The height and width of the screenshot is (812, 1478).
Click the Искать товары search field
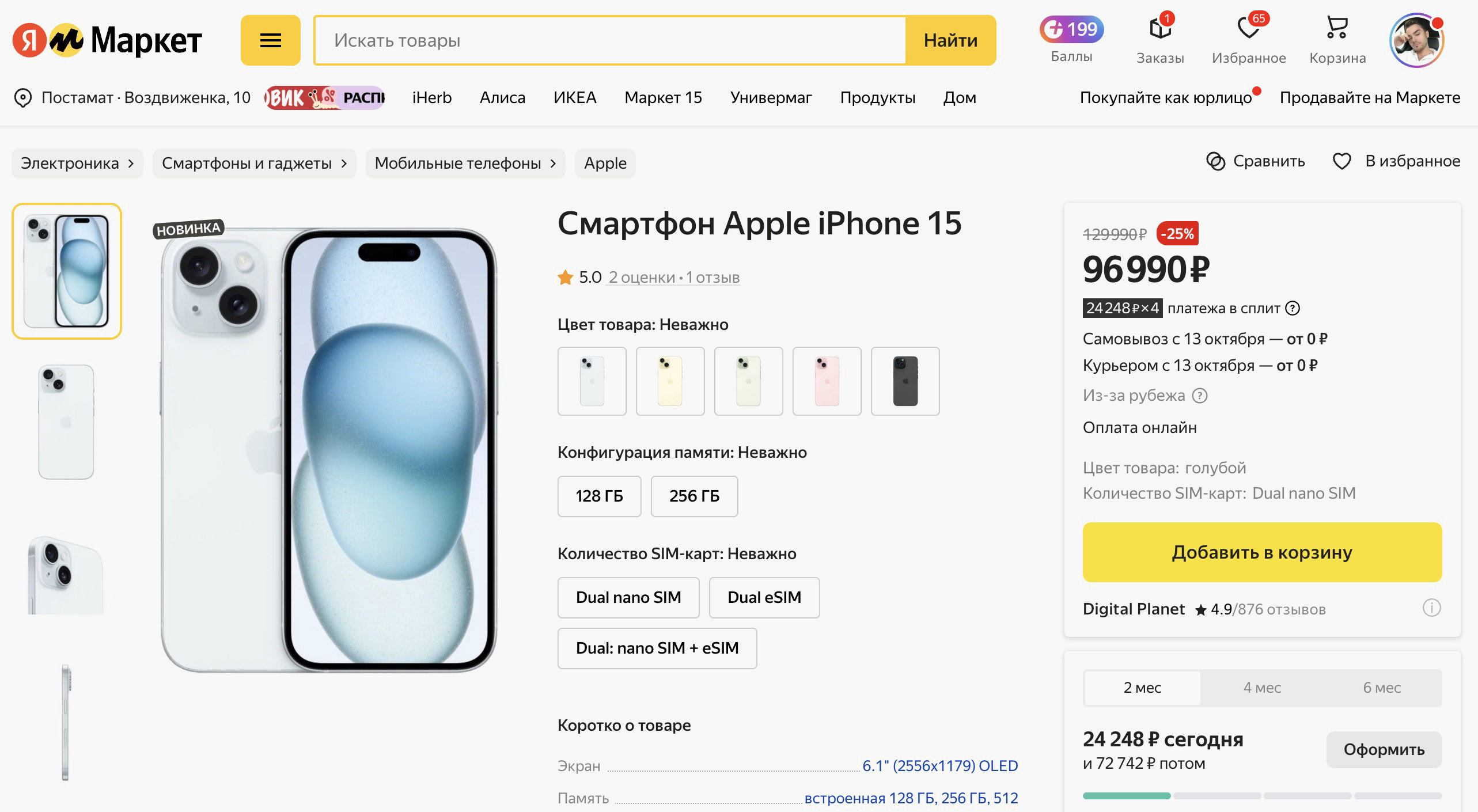point(611,40)
